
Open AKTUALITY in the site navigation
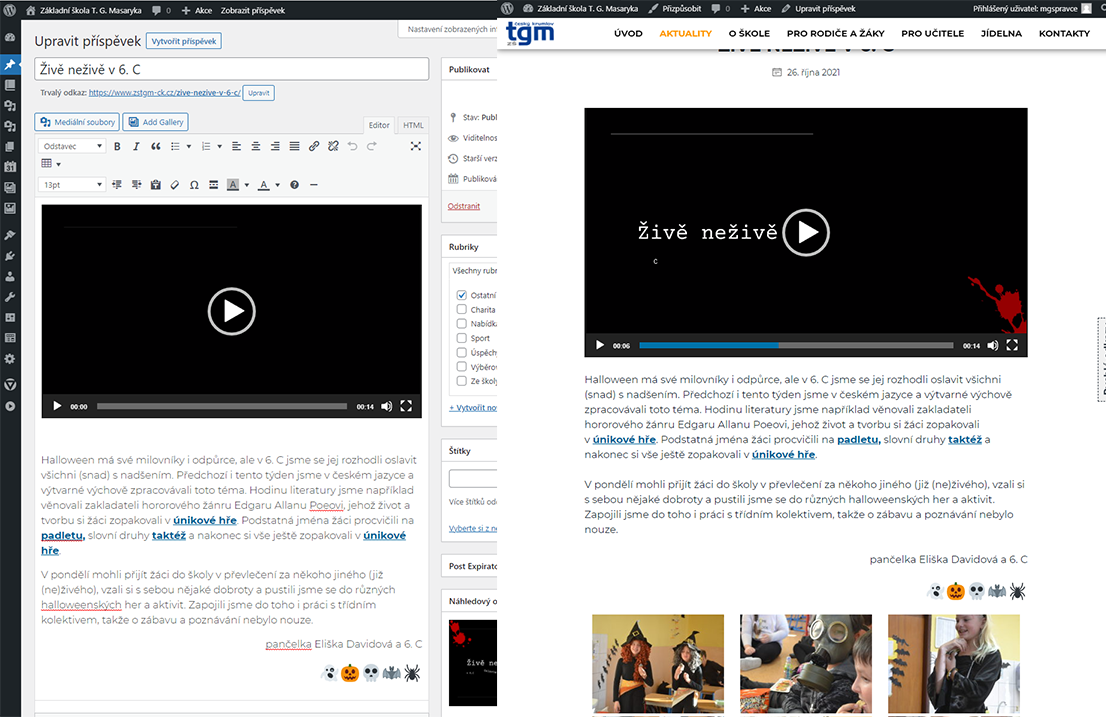tap(685, 33)
